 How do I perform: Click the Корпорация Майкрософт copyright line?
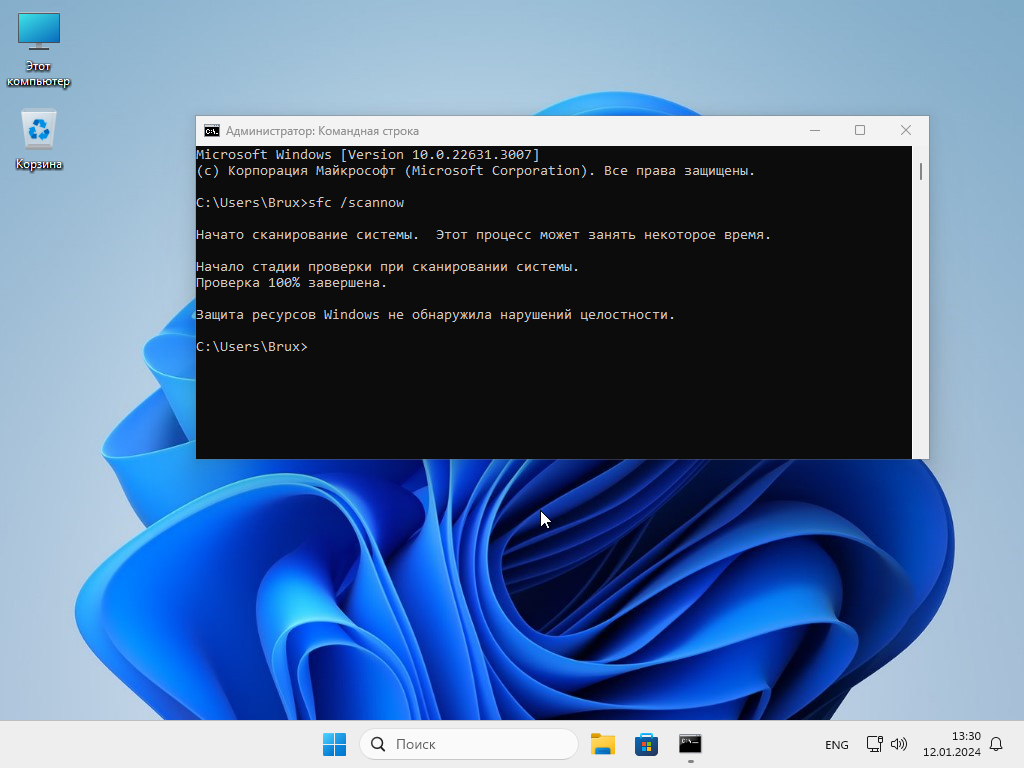475,171
